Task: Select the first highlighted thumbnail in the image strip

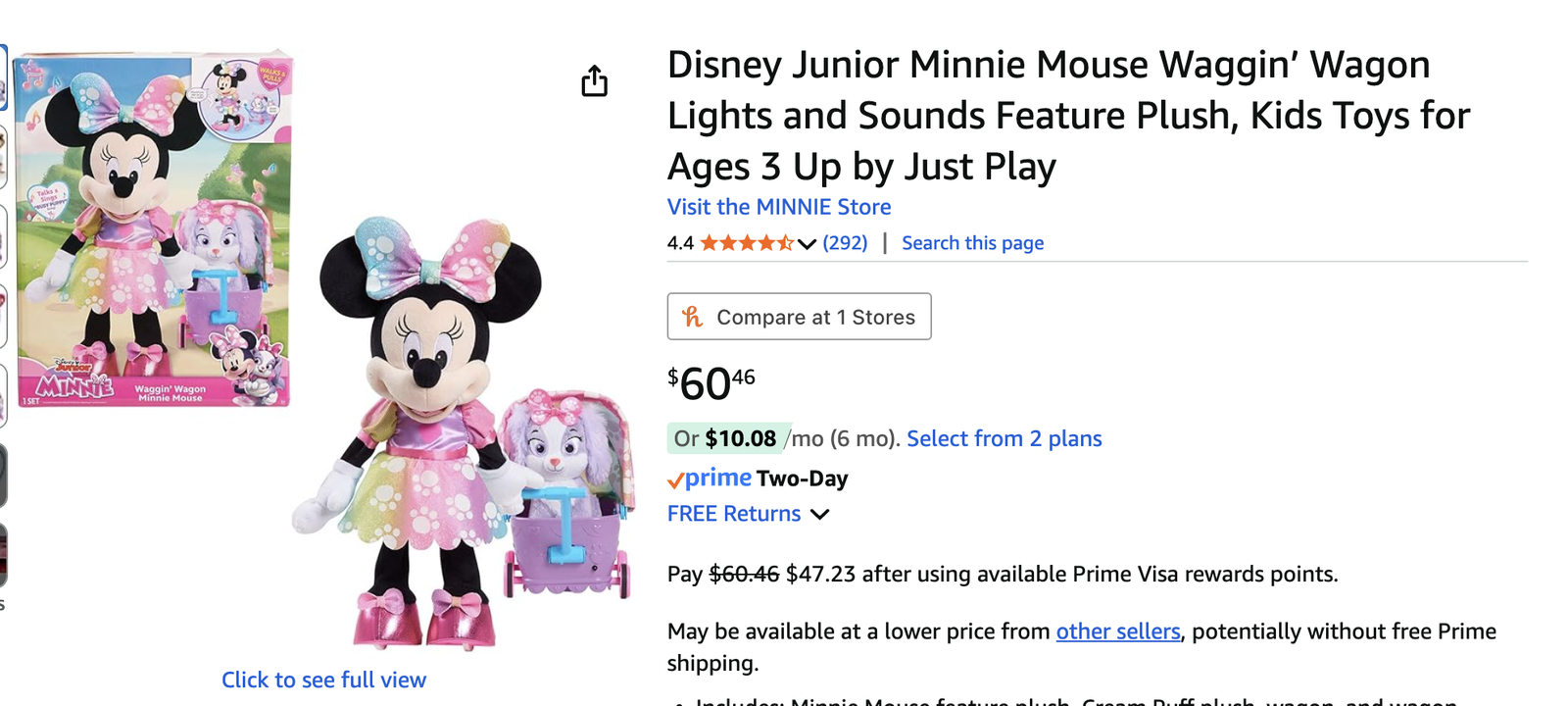Action: click(x=3, y=78)
